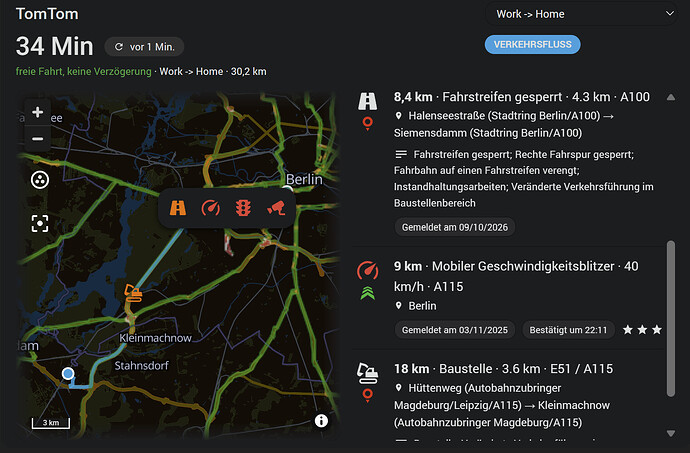Click small pin icon before Halenseestraße
690x453 pixels.
tap(399, 116)
